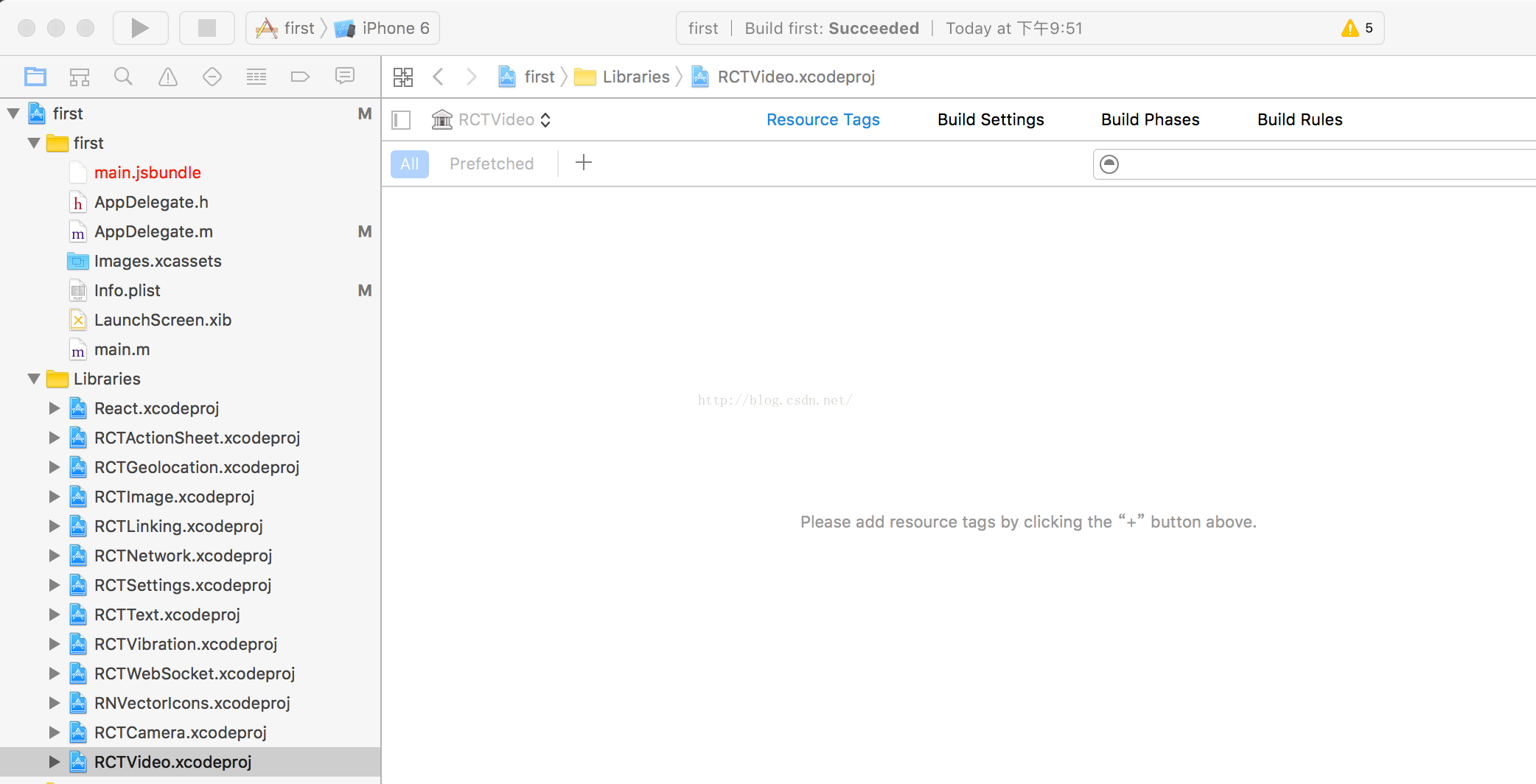Open the Report navigator

pos(345,77)
